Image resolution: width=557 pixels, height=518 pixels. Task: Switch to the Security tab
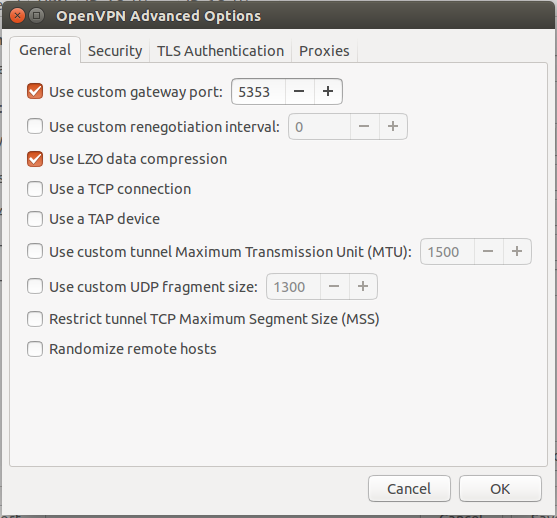pos(115,51)
